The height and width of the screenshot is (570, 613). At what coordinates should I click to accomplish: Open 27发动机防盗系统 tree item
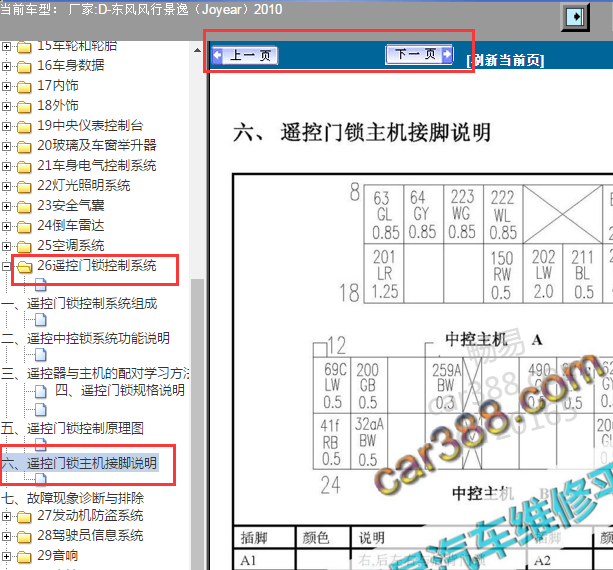pyautogui.click(x=90, y=516)
